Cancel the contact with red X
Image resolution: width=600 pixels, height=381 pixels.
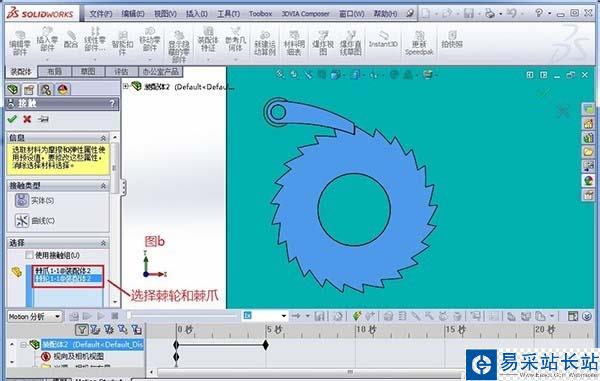click(x=27, y=119)
